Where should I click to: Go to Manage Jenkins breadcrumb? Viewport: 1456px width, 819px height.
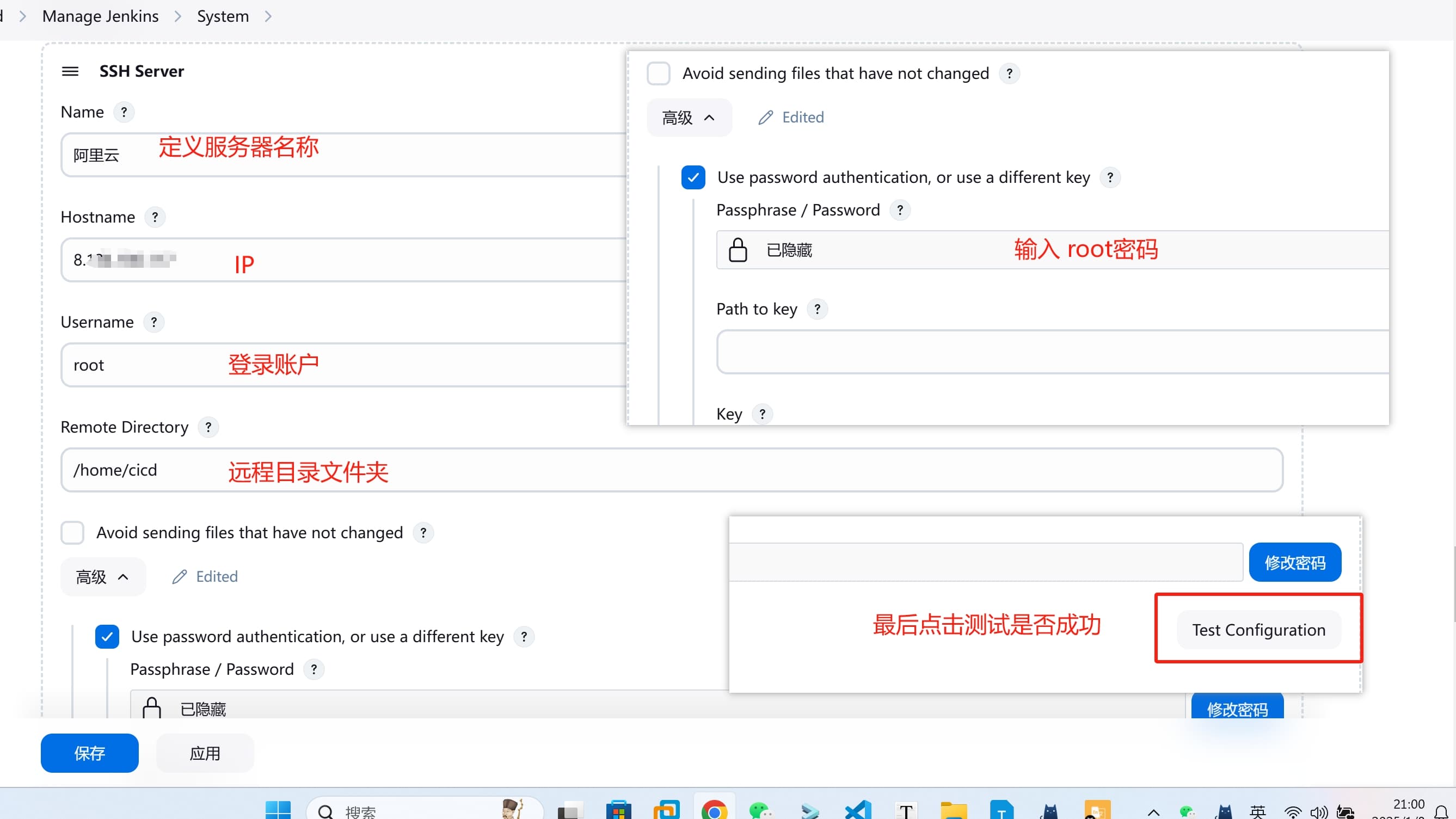pyautogui.click(x=101, y=16)
